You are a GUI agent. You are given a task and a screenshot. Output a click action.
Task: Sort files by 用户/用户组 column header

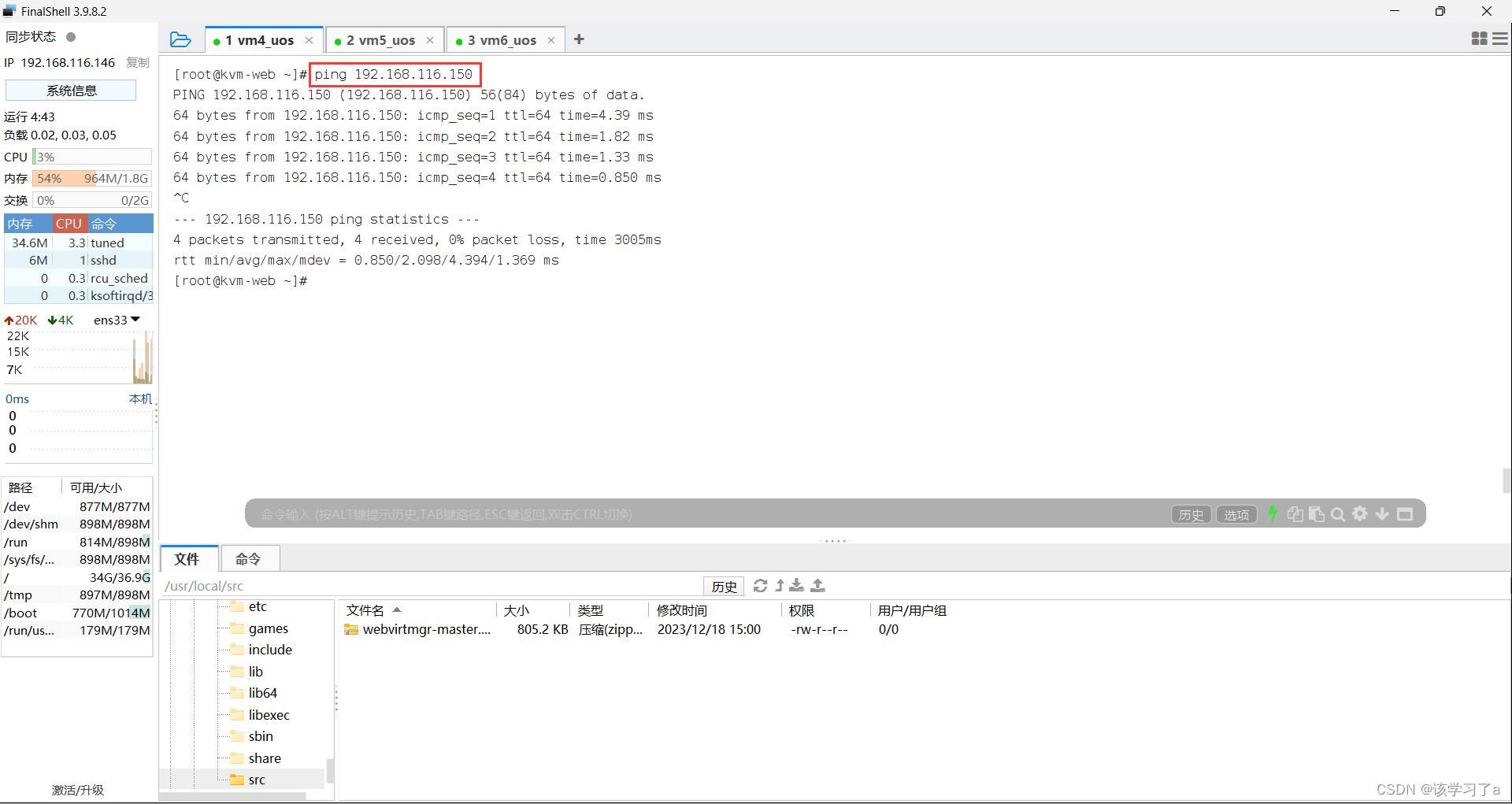912,610
